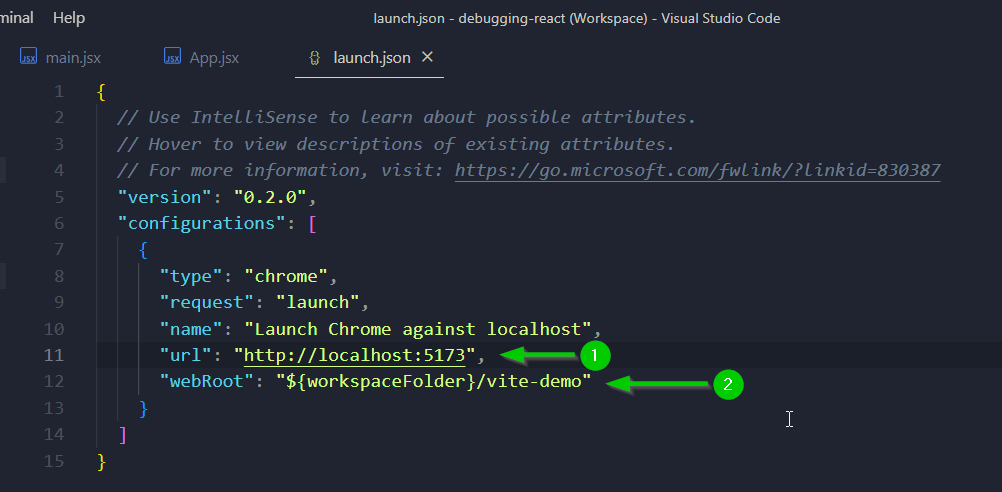Viewport: 1002px width, 492px height.
Task: Click the "version" key text
Action: [x=165, y=197]
